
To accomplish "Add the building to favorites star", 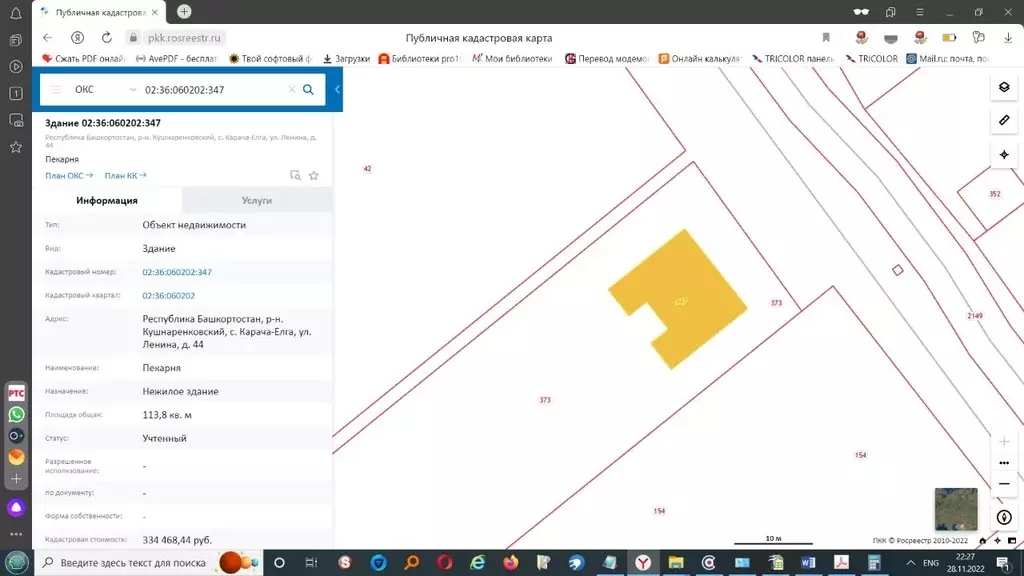I will coord(314,175).
